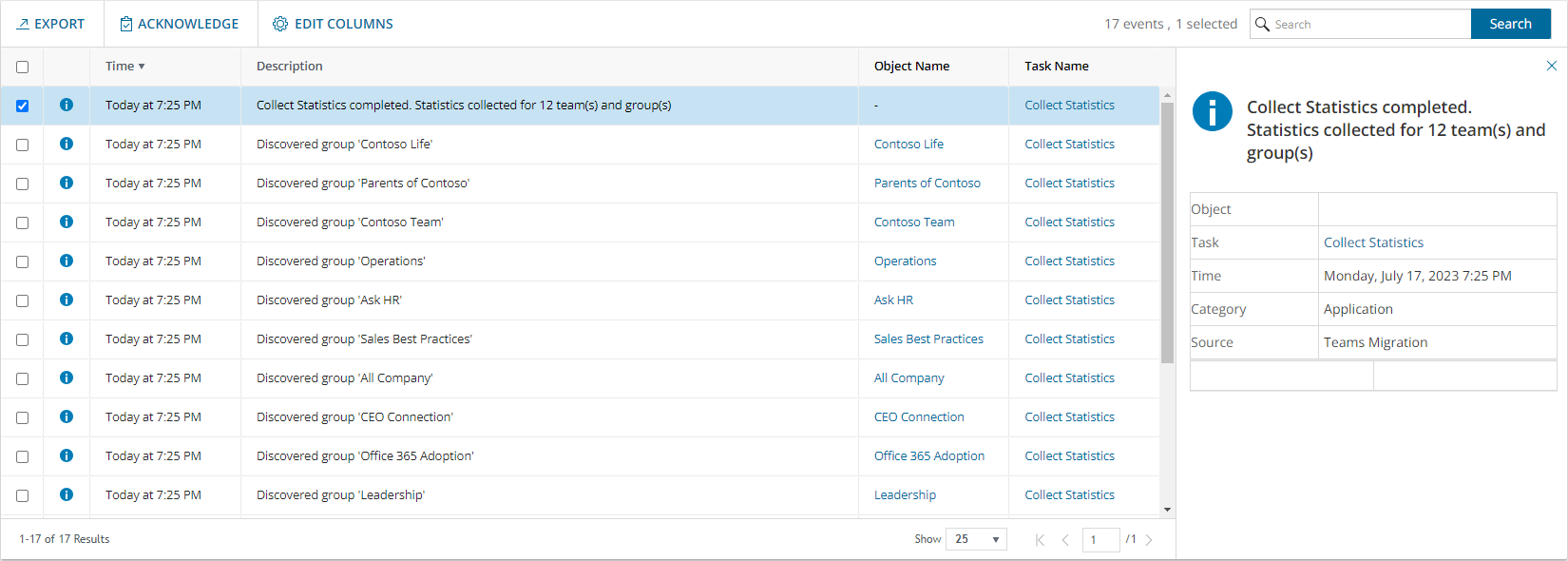Click the Export arrow icon

[23, 24]
